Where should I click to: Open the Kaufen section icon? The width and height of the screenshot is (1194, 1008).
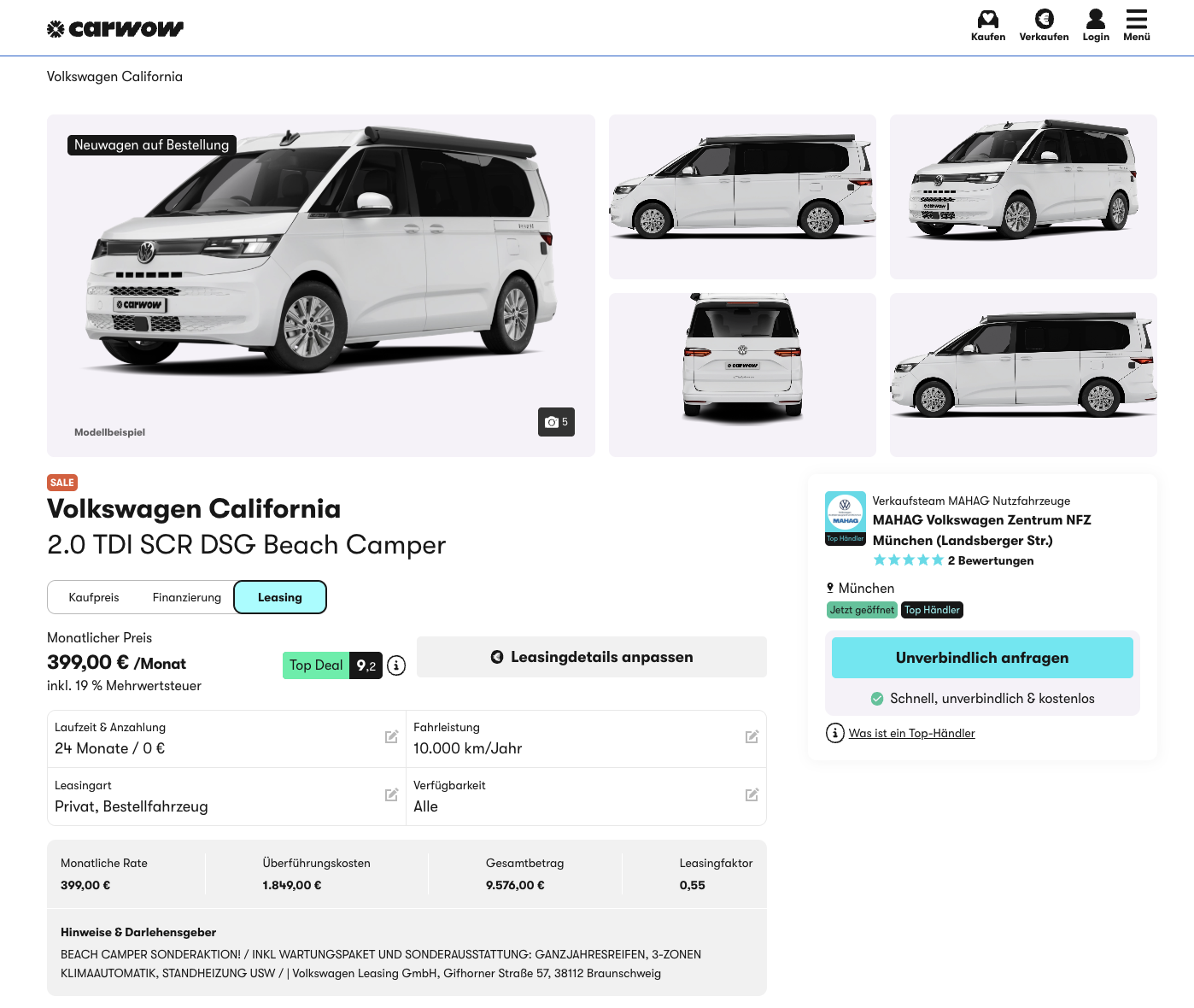[x=988, y=19]
